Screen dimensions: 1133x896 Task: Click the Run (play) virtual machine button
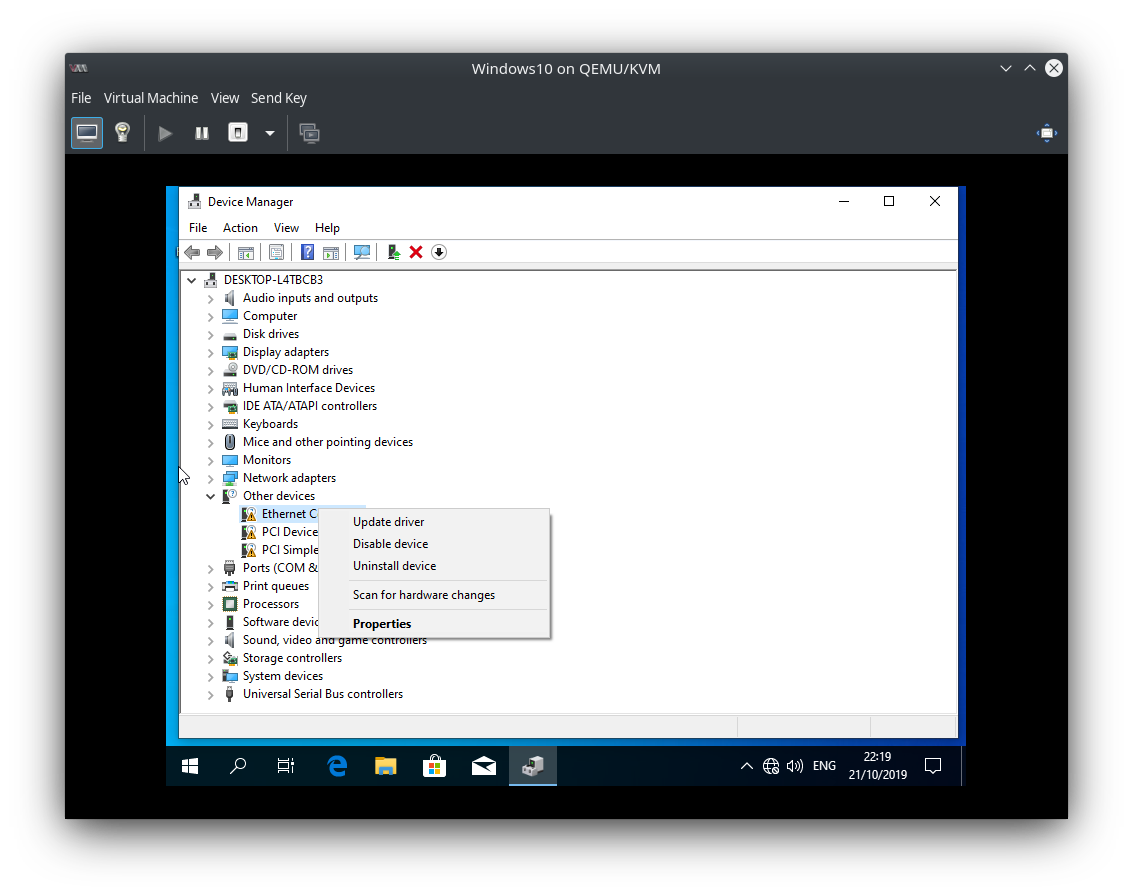click(x=165, y=133)
